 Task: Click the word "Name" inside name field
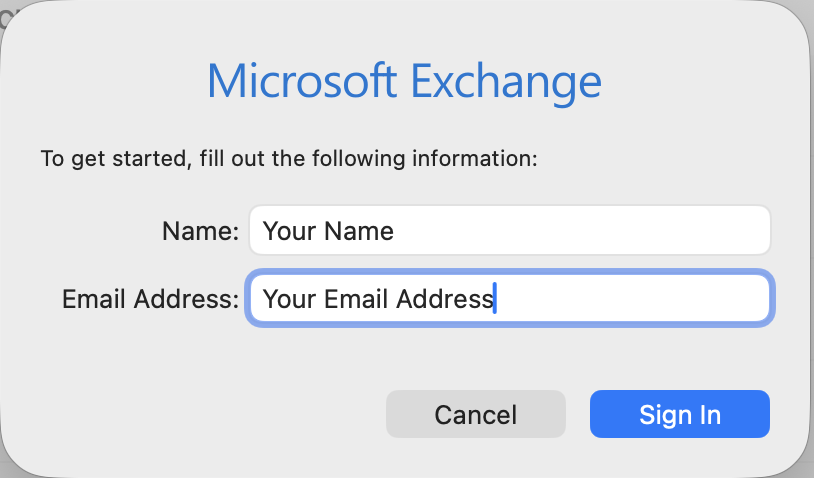356,232
